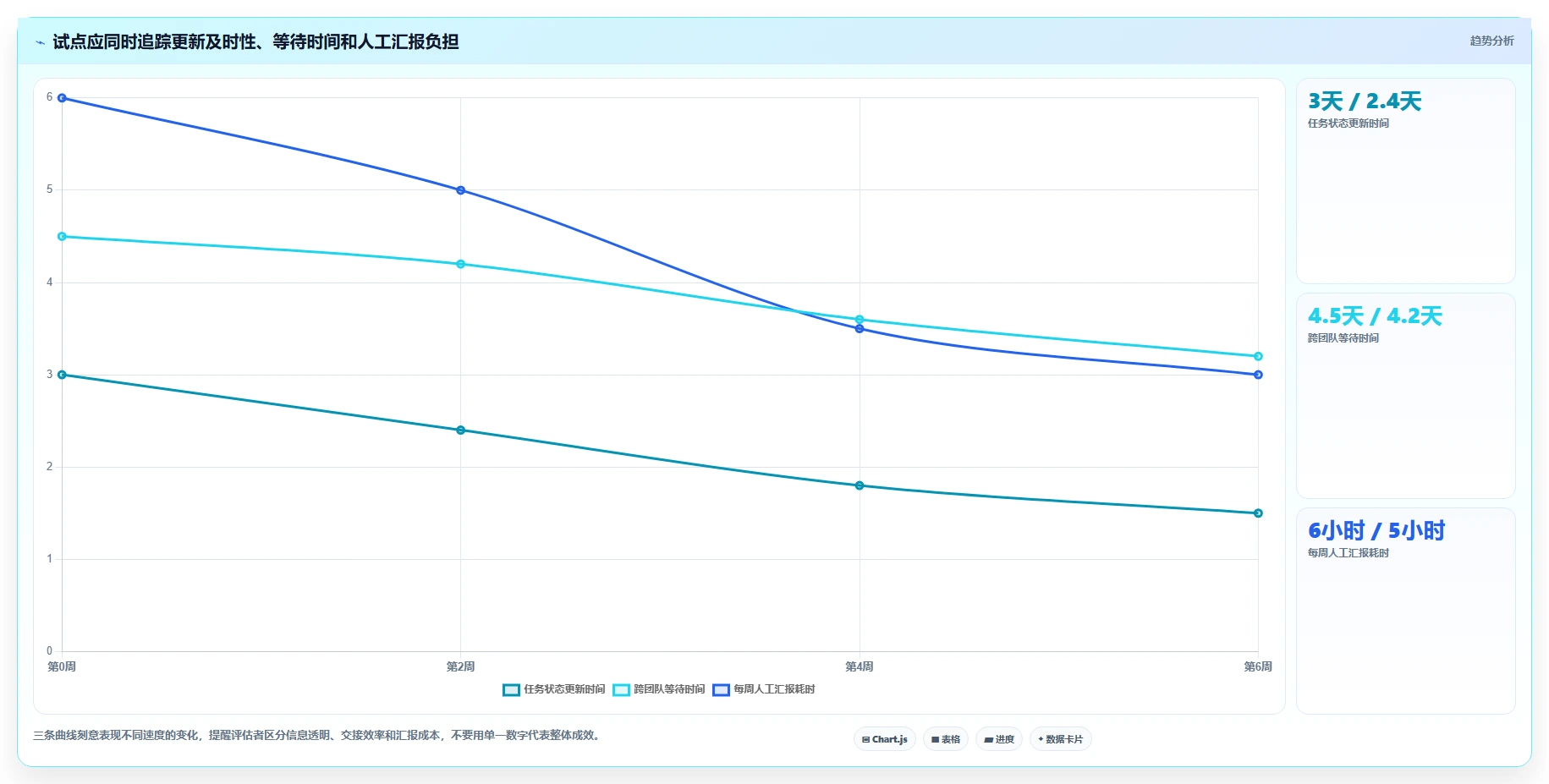Viewport: 1549px width, 784px height.
Task: Click the 进度 chip label
Action: coord(1004,739)
